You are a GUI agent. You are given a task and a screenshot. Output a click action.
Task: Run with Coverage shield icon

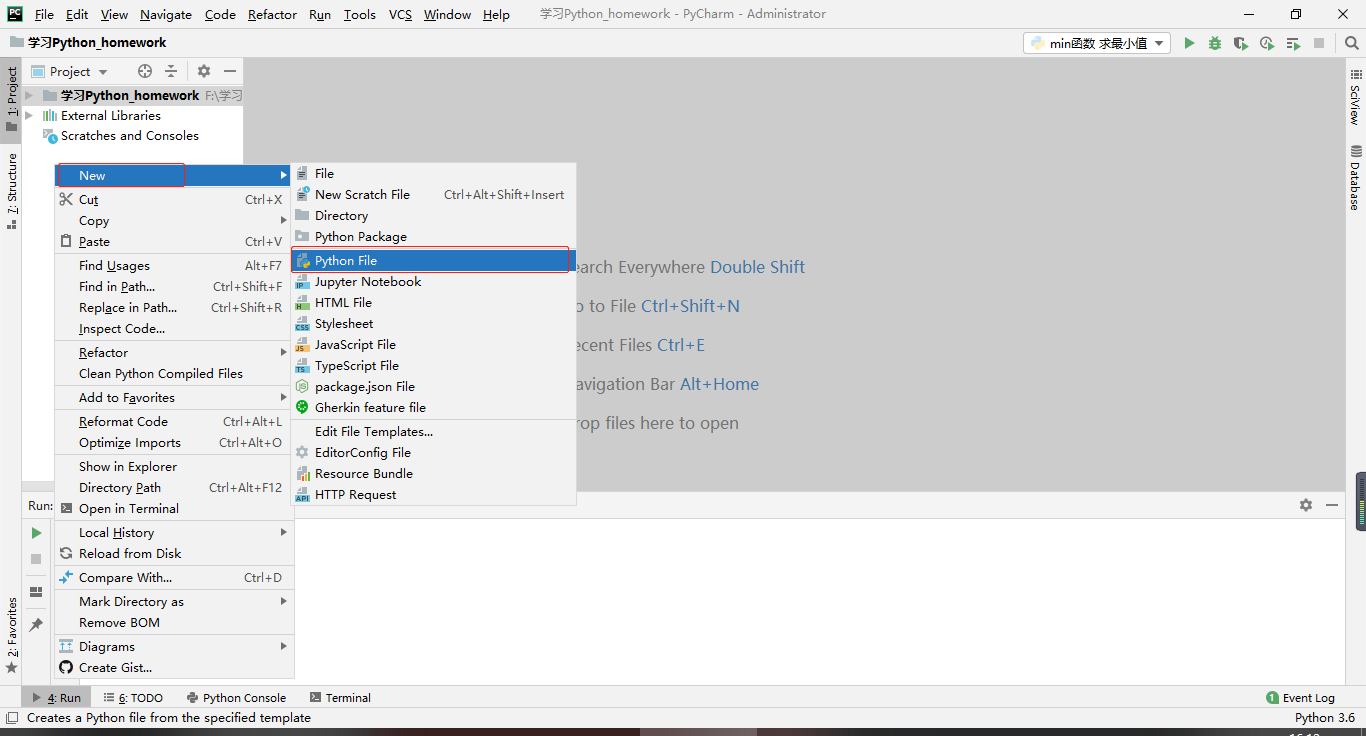click(1241, 43)
